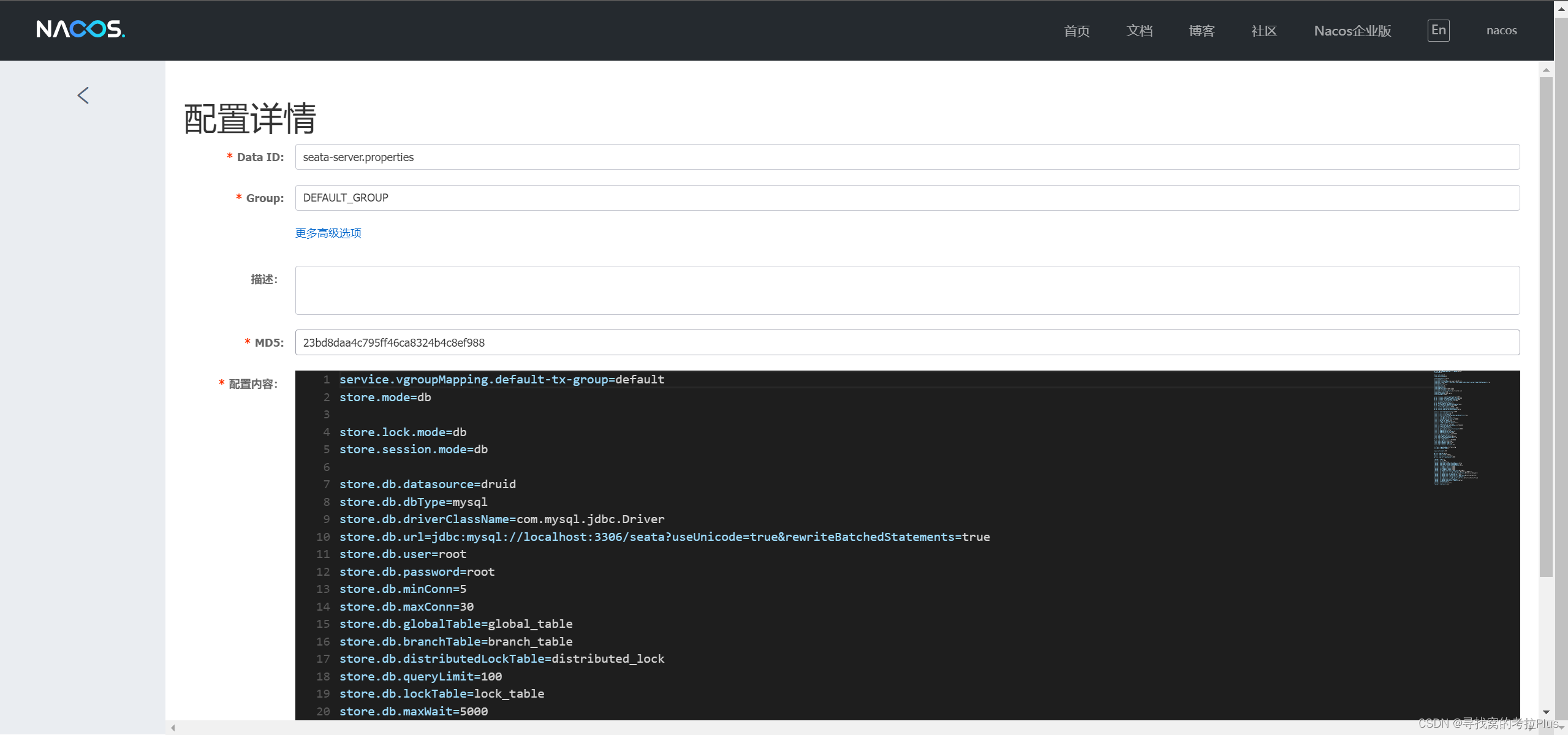1568x735 pixels.
Task: Click the line store.db.minConn=5
Action: click(403, 589)
